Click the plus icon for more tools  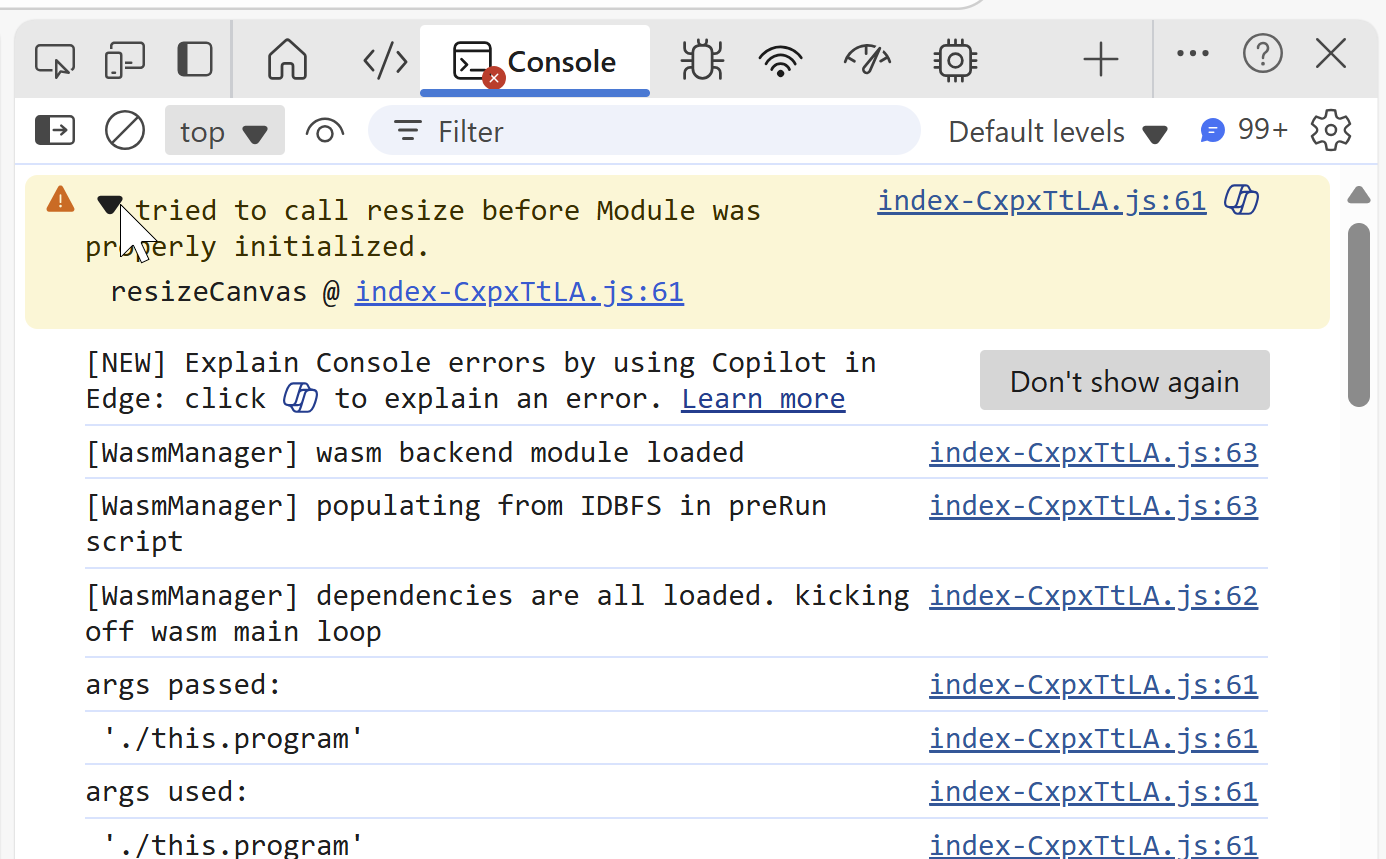1100,61
